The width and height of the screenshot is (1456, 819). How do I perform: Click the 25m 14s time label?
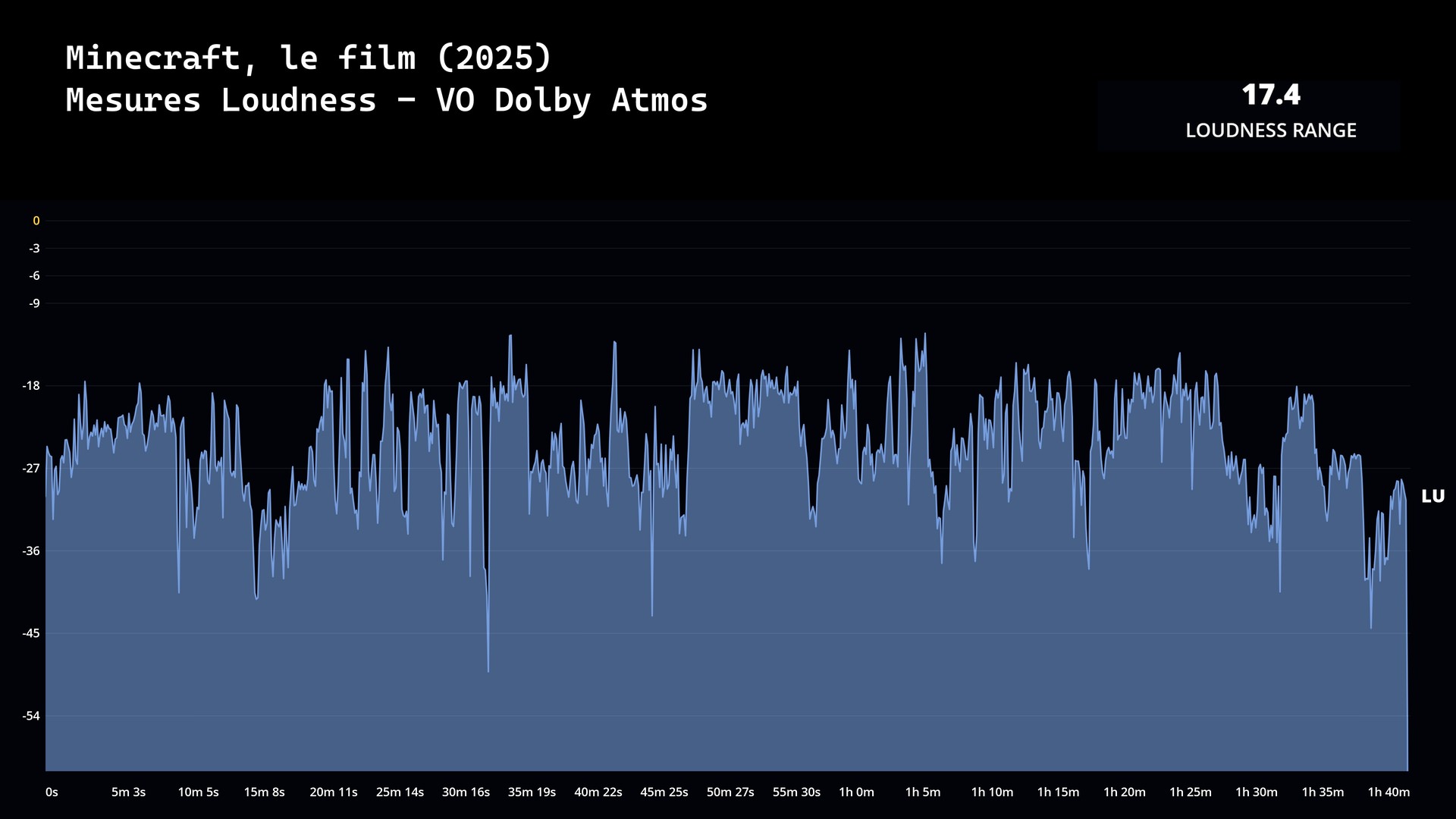(x=400, y=792)
